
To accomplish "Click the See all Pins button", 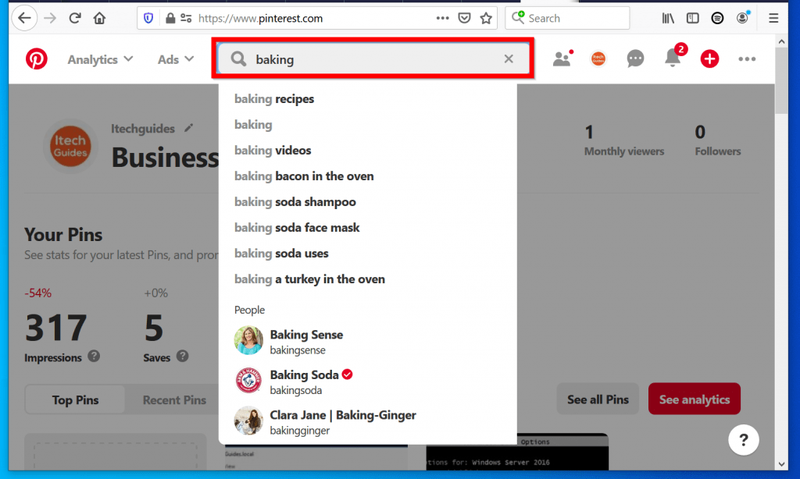I will click(x=597, y=399).
